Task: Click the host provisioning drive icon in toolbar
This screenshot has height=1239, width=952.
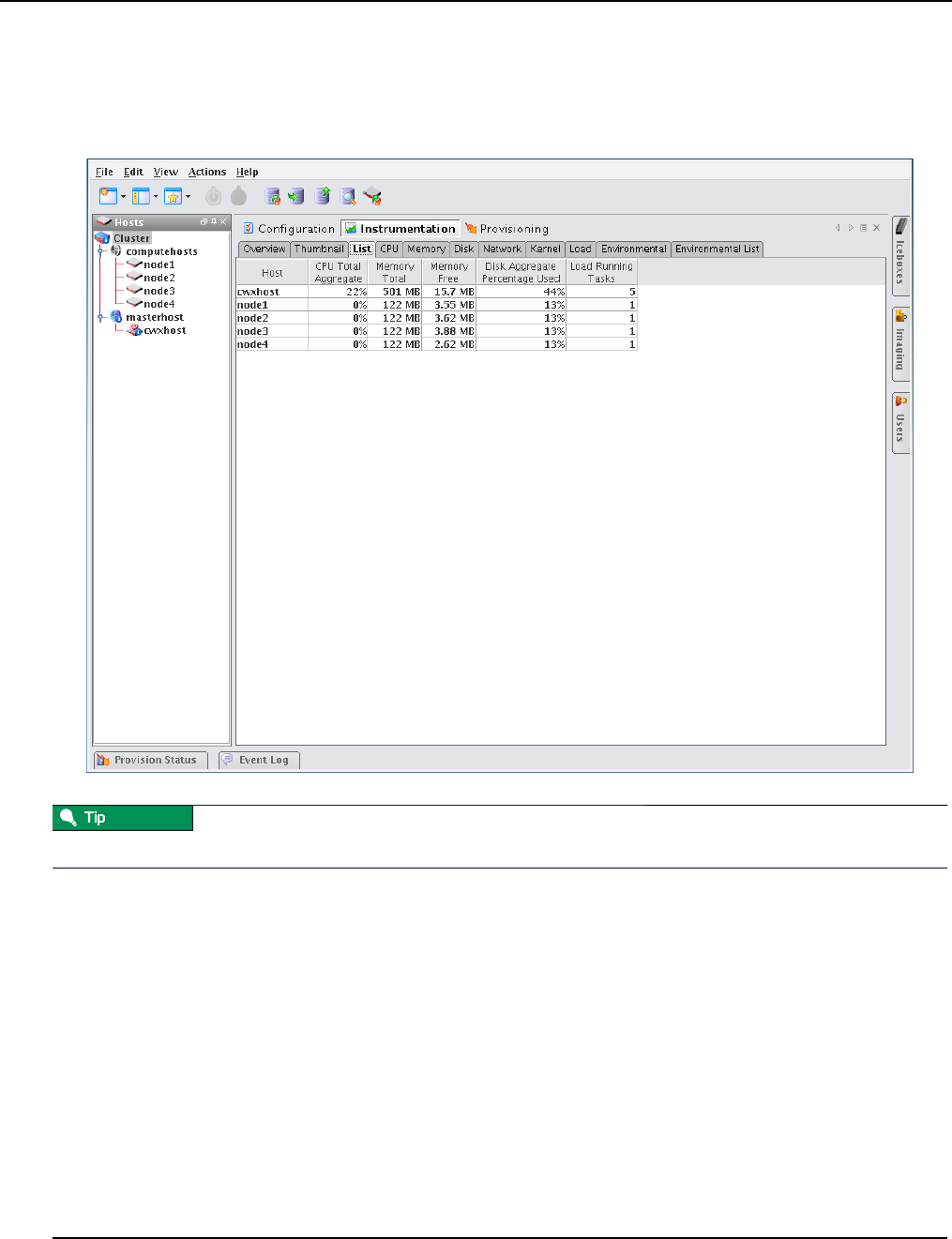Action: click(x=372, y=196)
